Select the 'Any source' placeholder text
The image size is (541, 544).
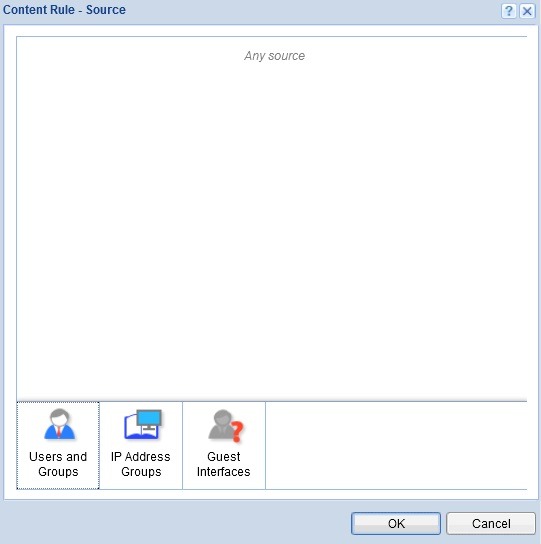[x=274, y=56]
